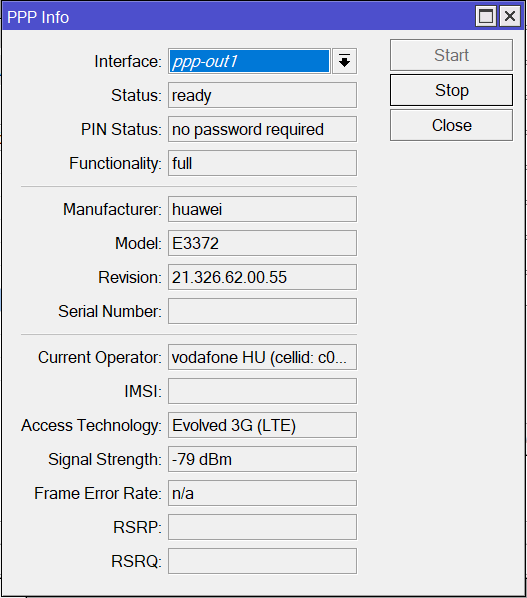This screenshot has height=598, width=527.
Task: Click the Manufacturer field showing huawei
Action: 262,209
